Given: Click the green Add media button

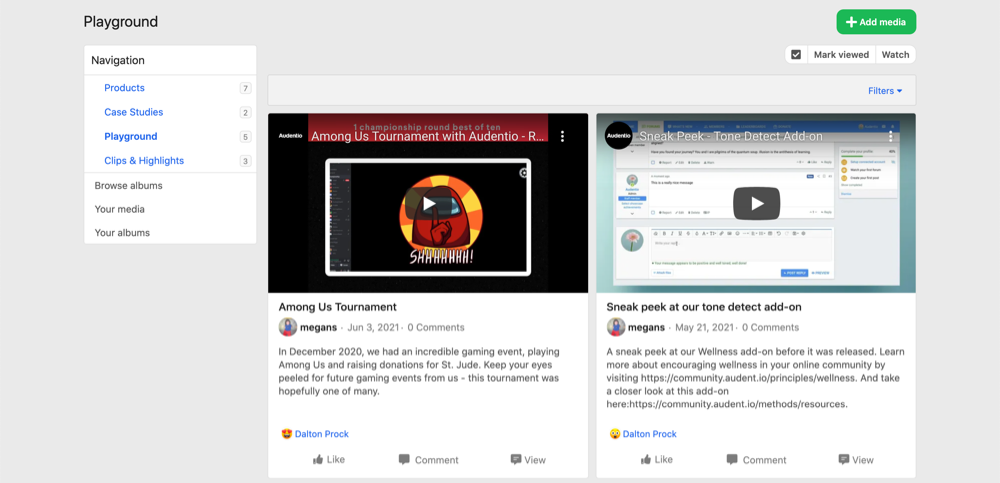Looking at the screenshot, I should [876, 22].
